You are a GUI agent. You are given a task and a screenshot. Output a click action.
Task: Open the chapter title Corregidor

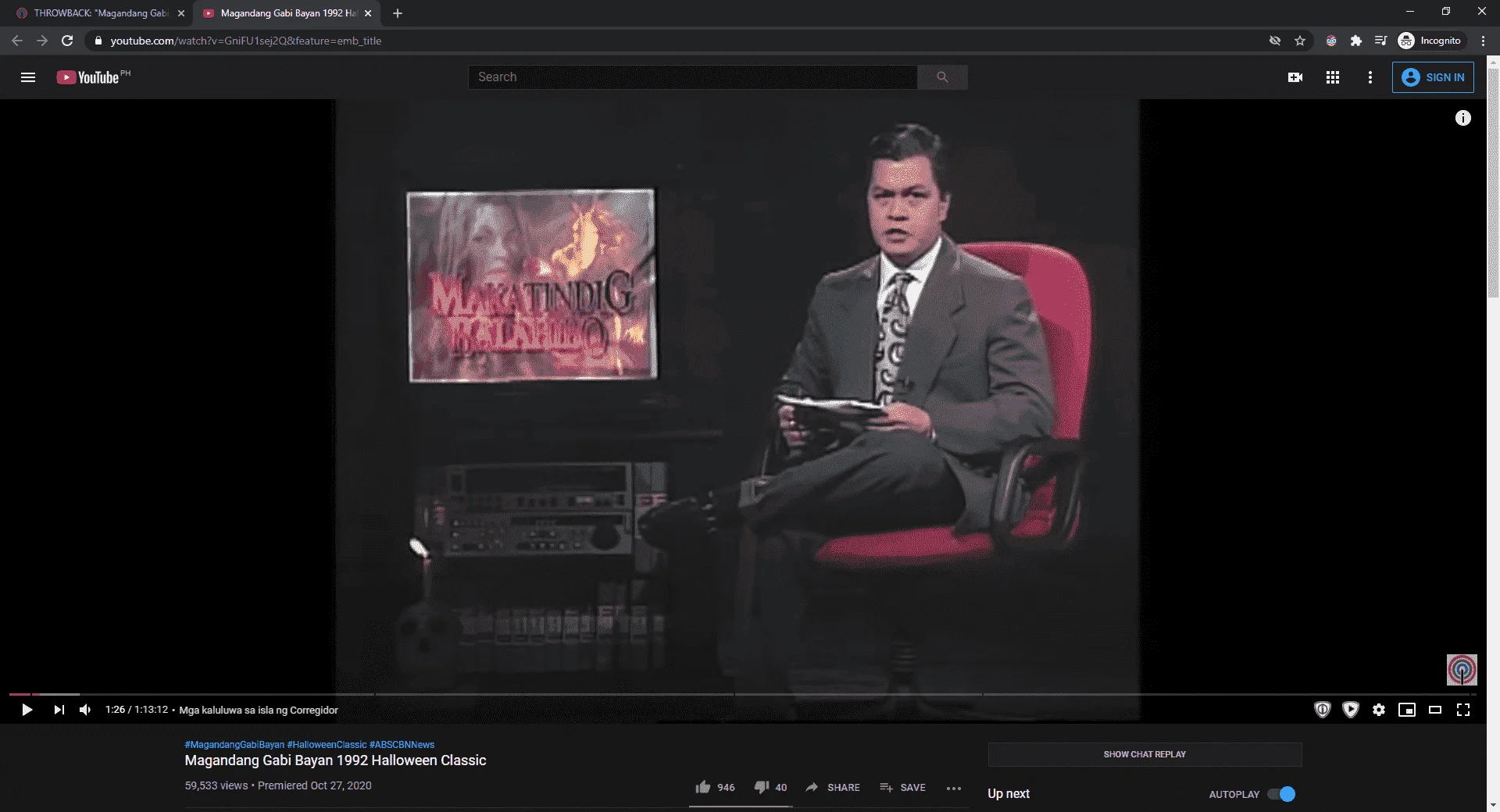click(259, 710)
